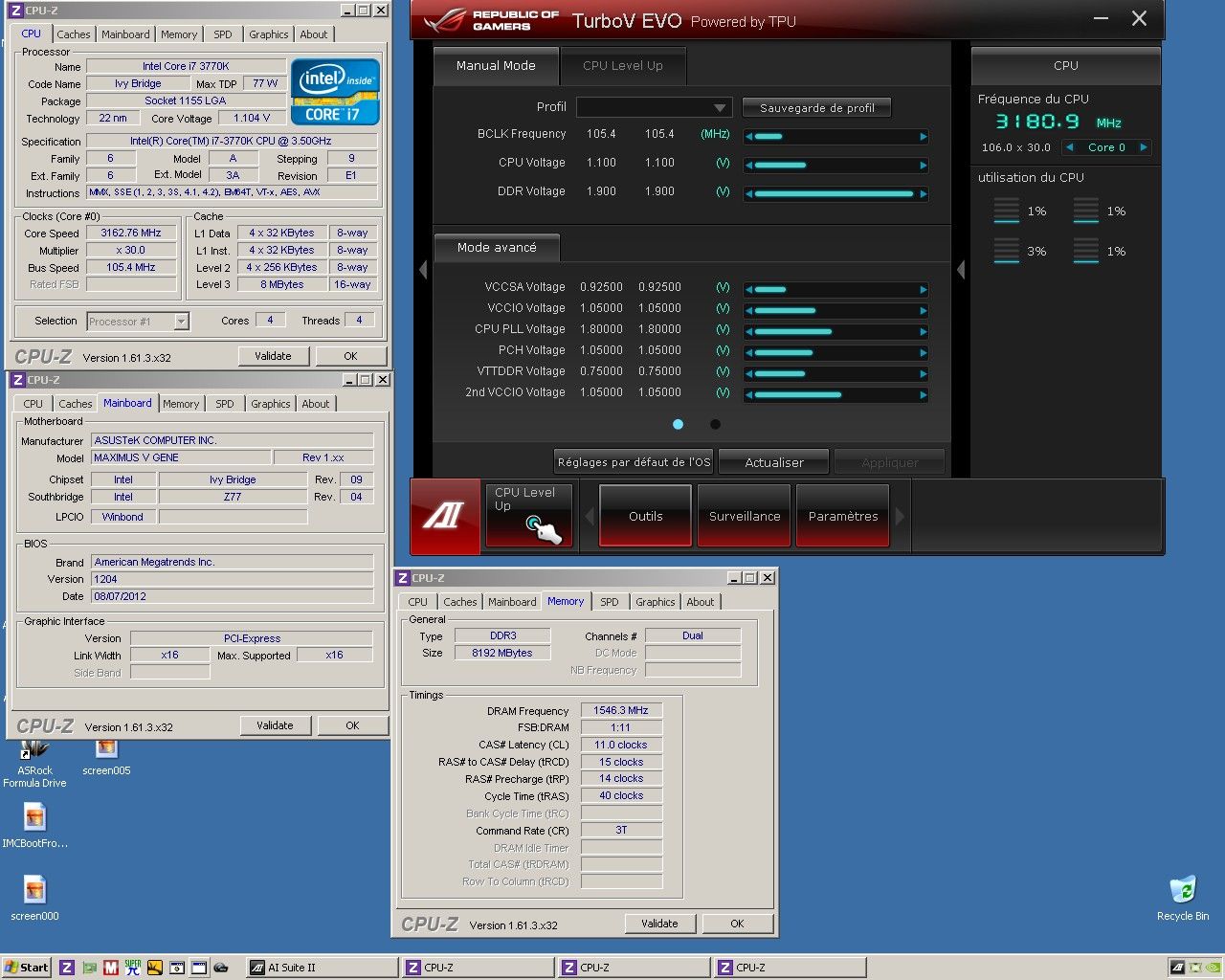Viewport: 1225px width, 980px height.
Task: Select the Mode avancé tab
Action: (497, 247)
